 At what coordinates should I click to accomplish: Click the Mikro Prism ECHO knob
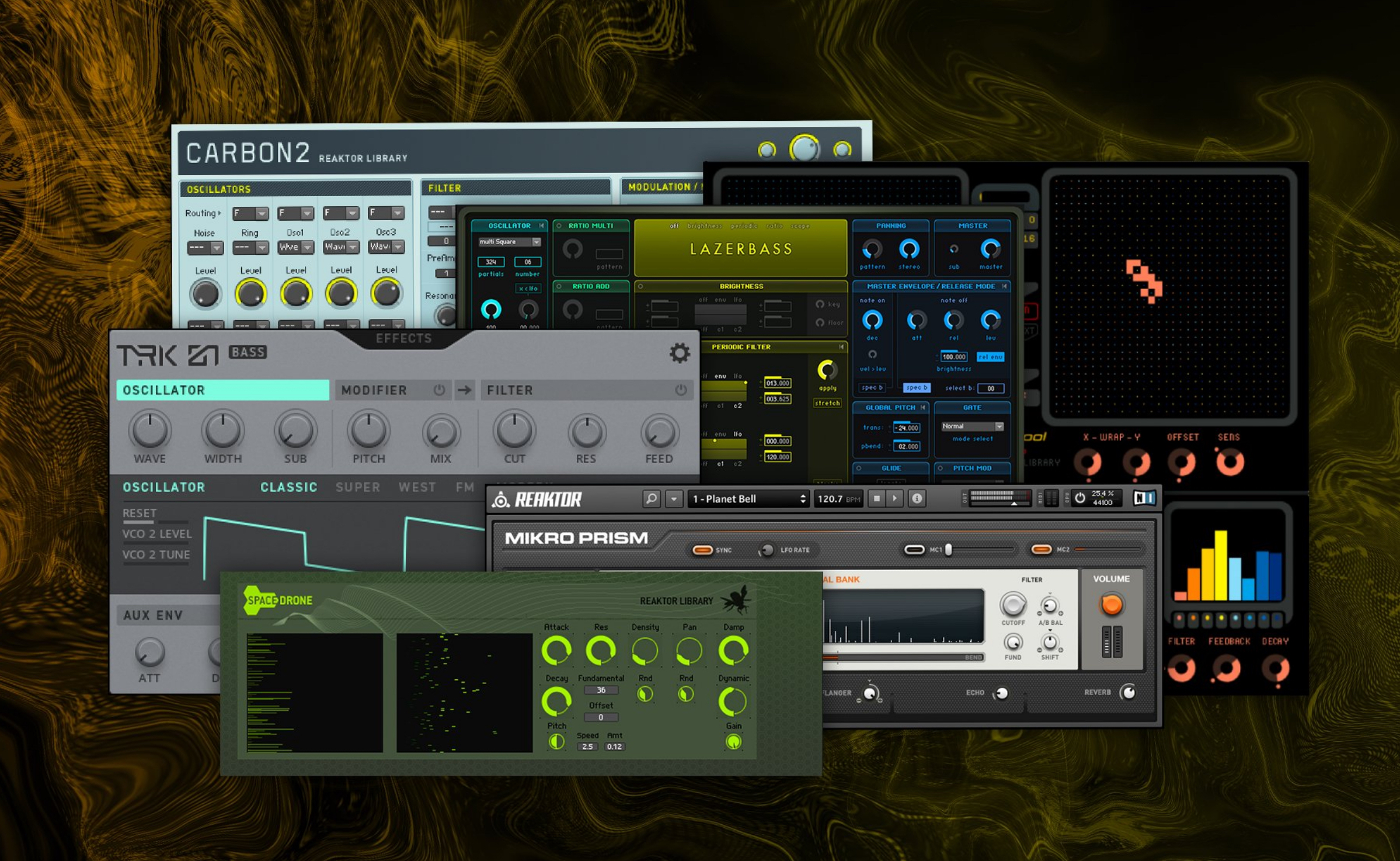pos(1001,693)
